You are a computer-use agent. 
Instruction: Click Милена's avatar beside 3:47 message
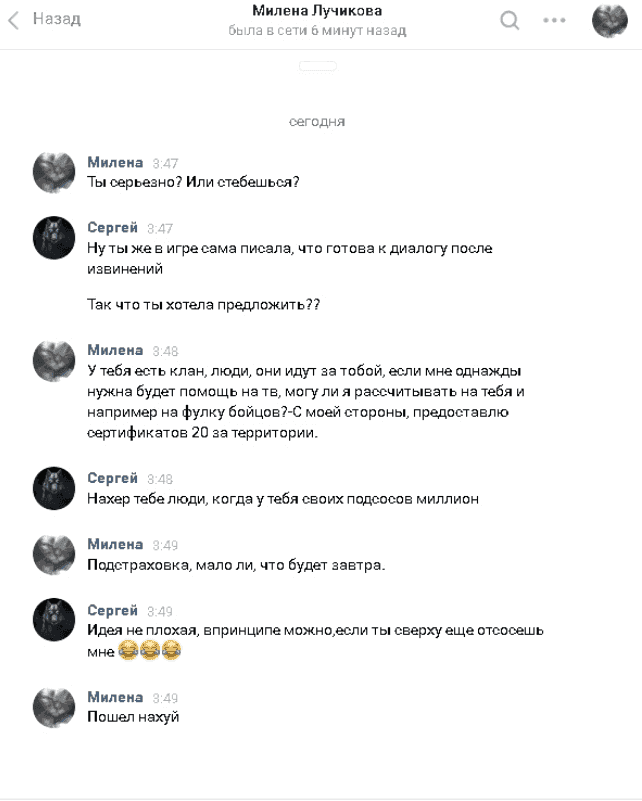(x=54, y=173)
